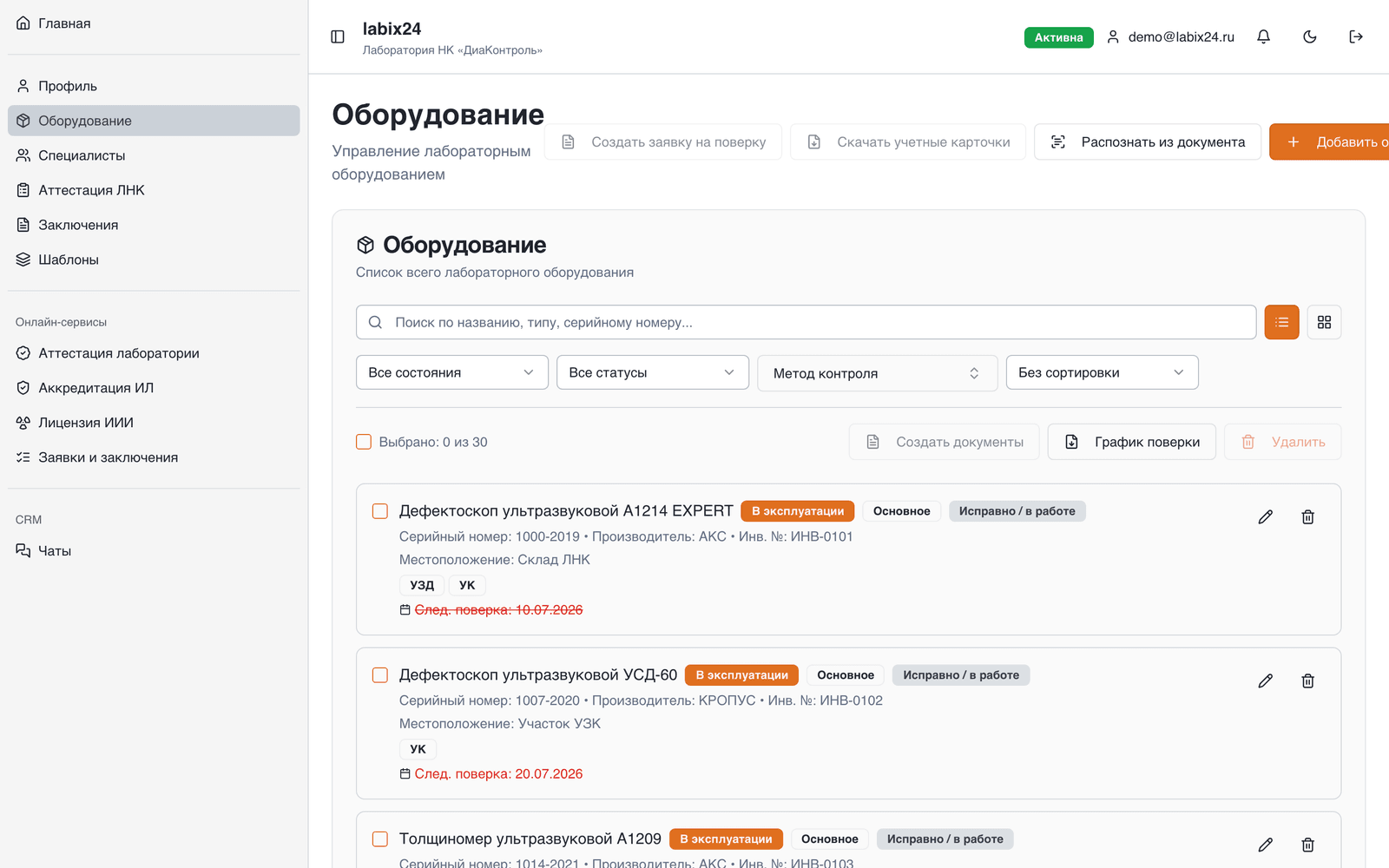Open 'Все состояния' dropdown
Viewport: 1389px width, 868px height.
[x=451, y=372]
